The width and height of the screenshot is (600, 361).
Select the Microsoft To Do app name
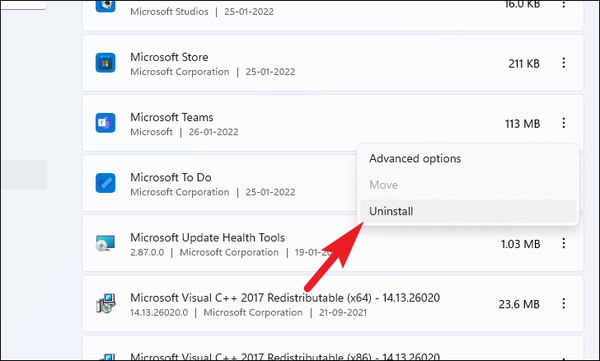coord(171,177)
